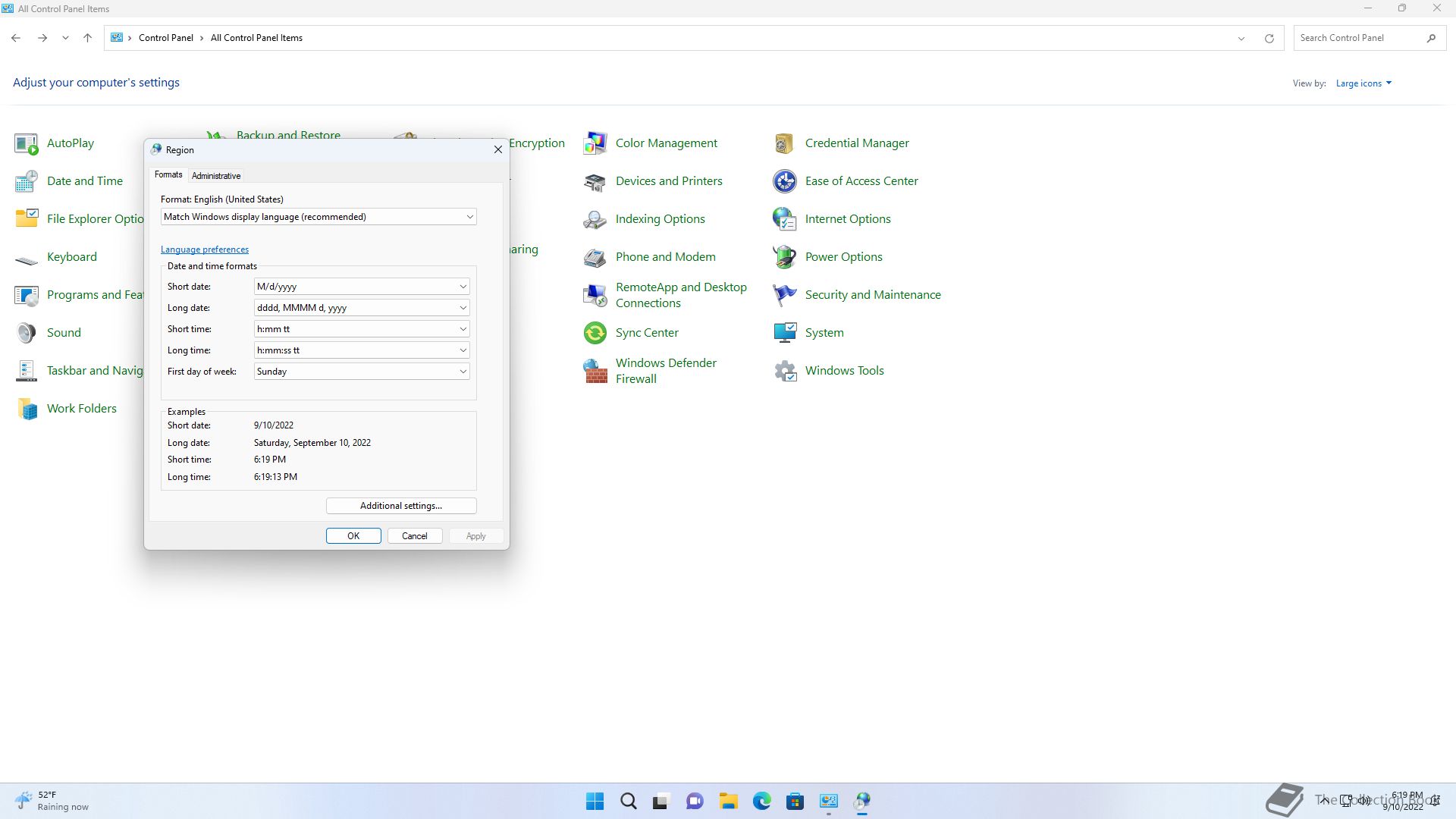The height and width of the screenshot is (819, 1456).
Task: Open the Windows Tools gear icon
Action: click(785, 371)
